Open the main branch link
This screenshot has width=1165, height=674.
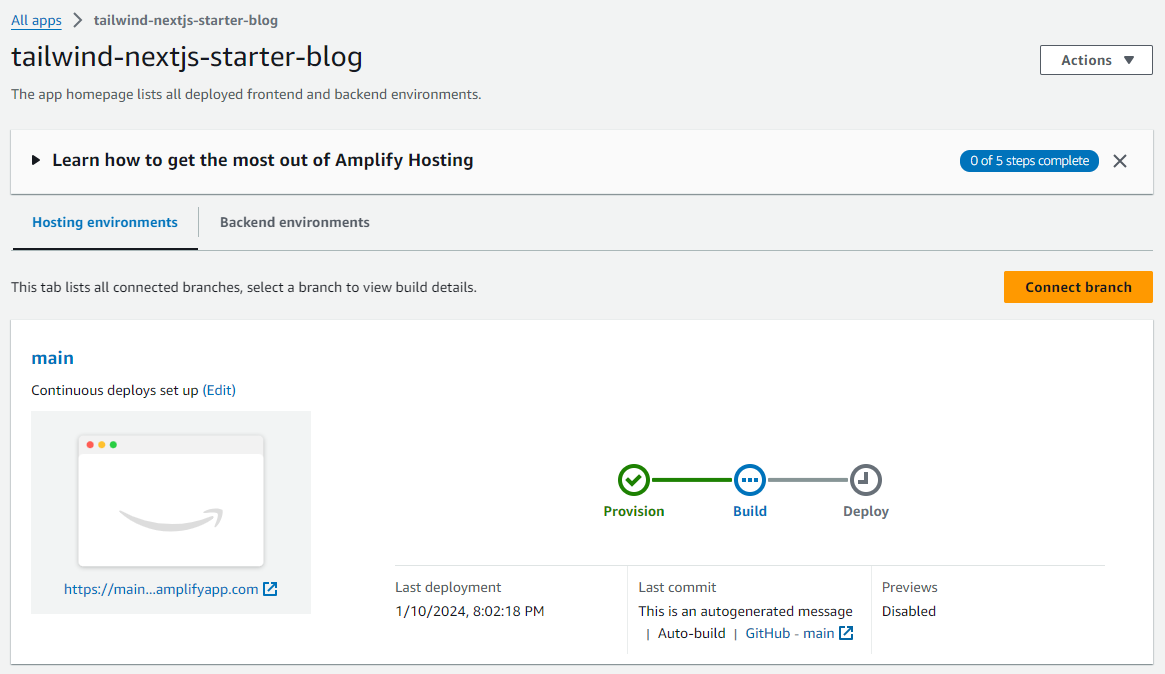[53, 358]
